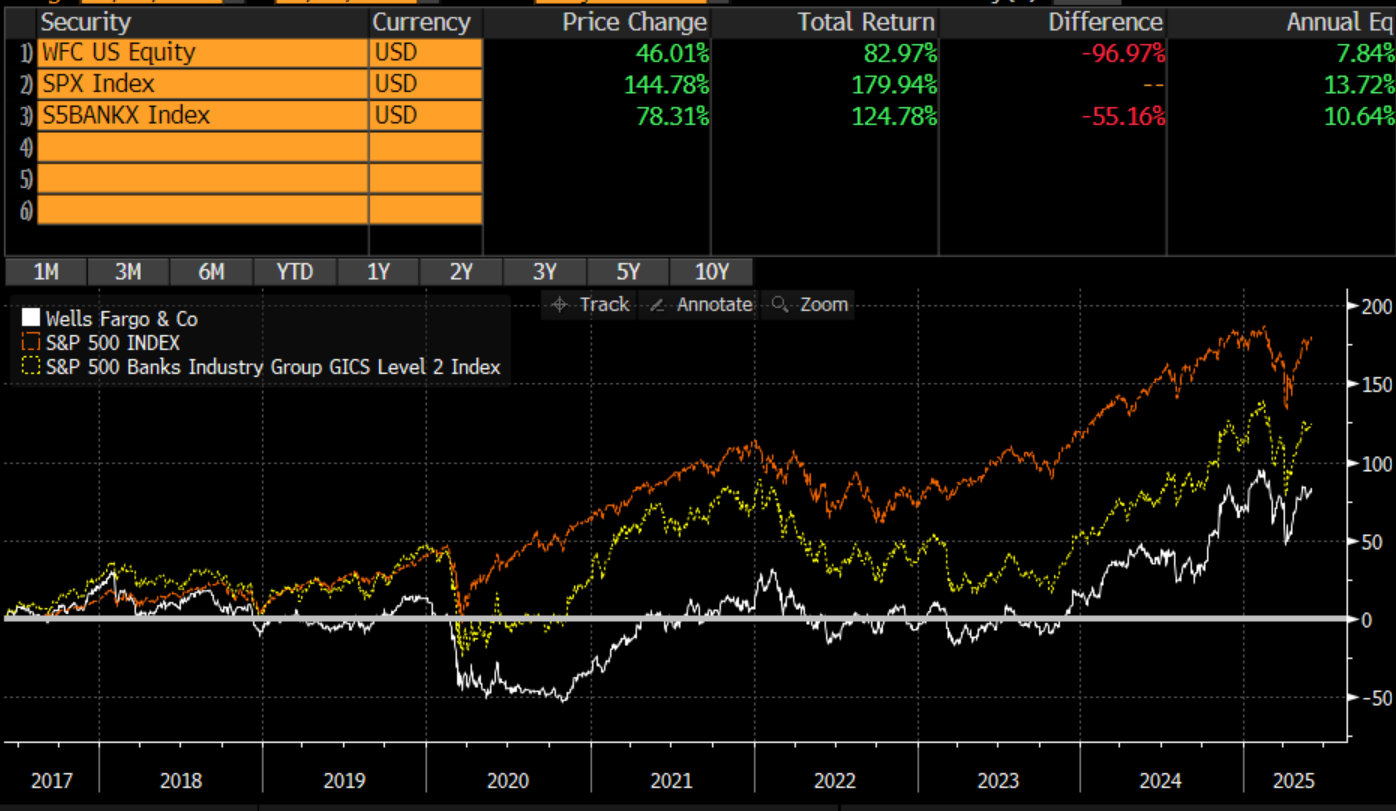Activate the Track crosshair tool

tap(592, 305)
